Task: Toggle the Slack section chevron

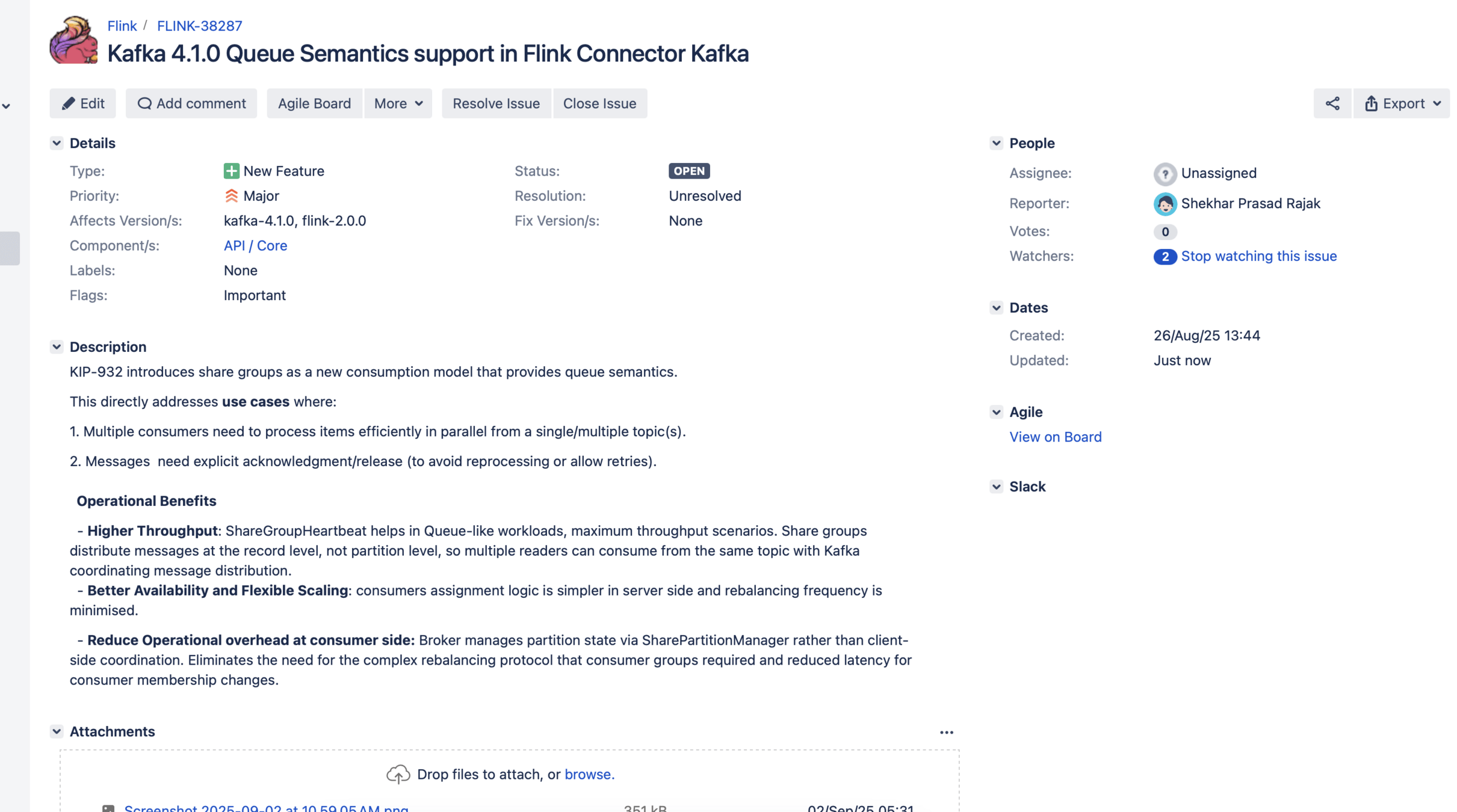Action: (996, 487)
